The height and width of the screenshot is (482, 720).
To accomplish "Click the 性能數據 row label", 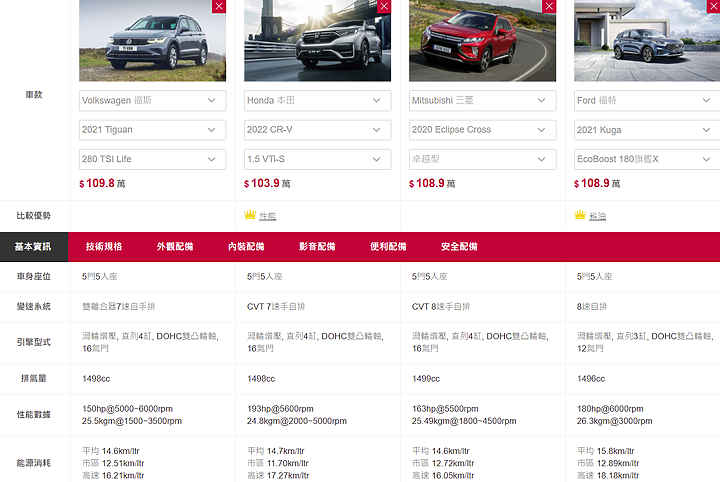I will [x=34, y=415].
